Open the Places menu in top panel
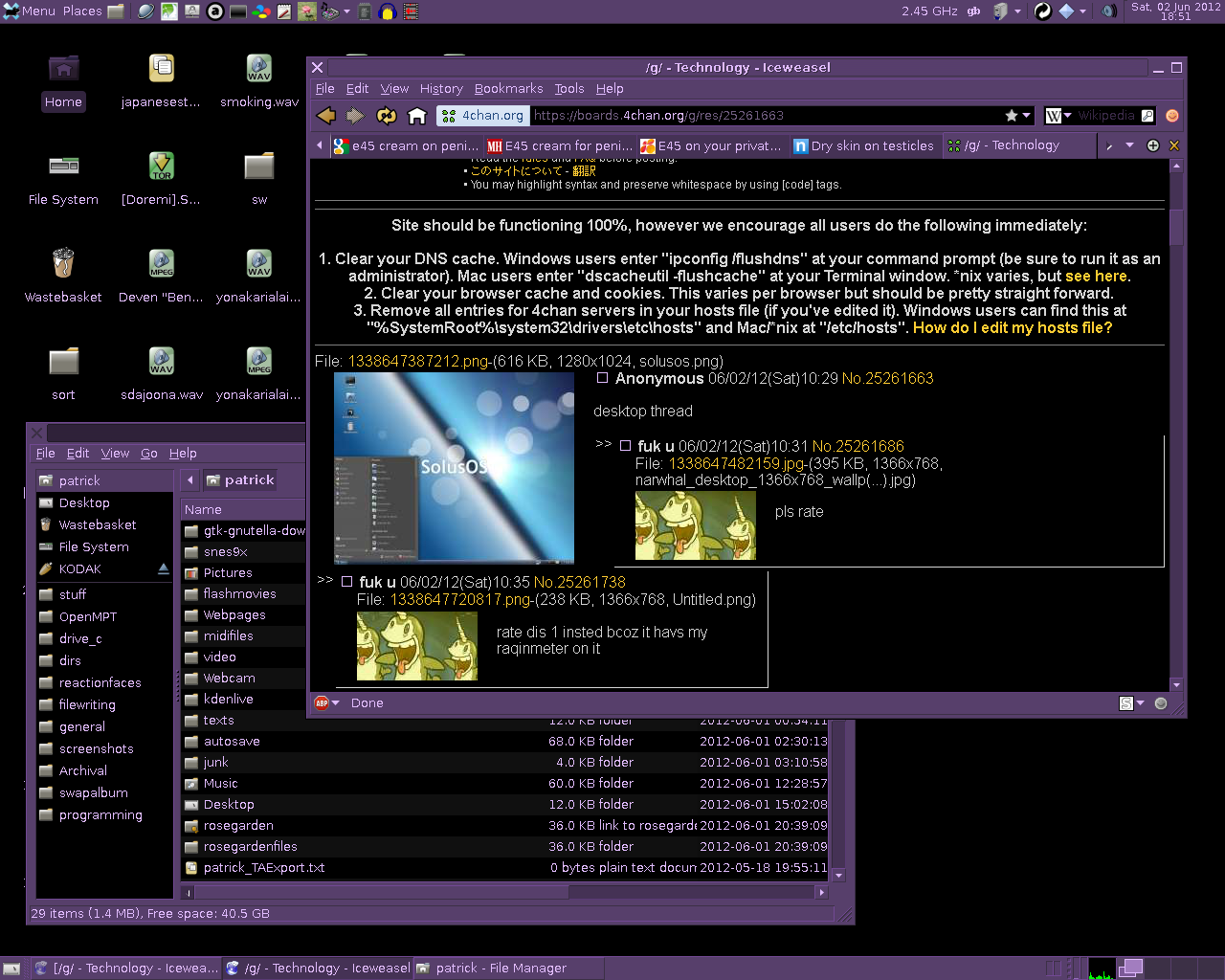 [x=82, y=11]
